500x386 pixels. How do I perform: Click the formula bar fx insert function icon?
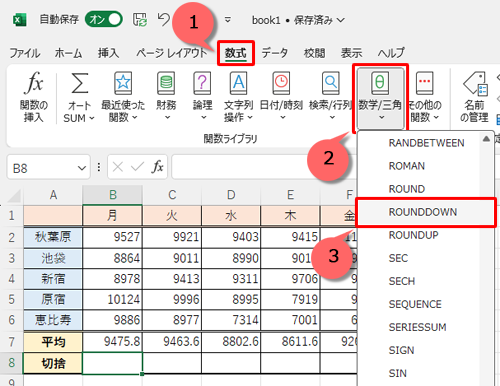[x=158, y=167]
